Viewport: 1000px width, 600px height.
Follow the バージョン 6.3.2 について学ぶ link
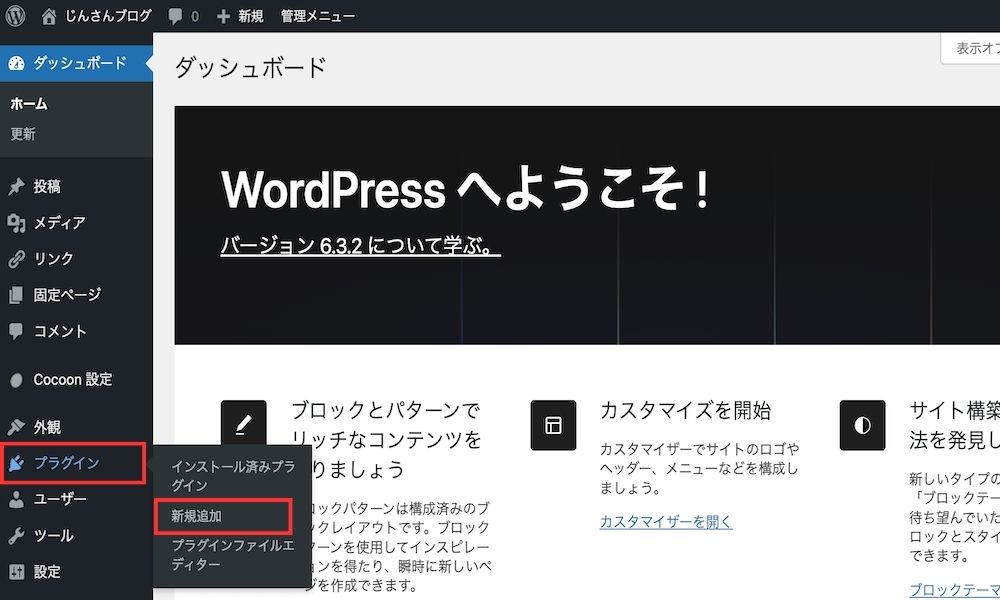point(360,245)
